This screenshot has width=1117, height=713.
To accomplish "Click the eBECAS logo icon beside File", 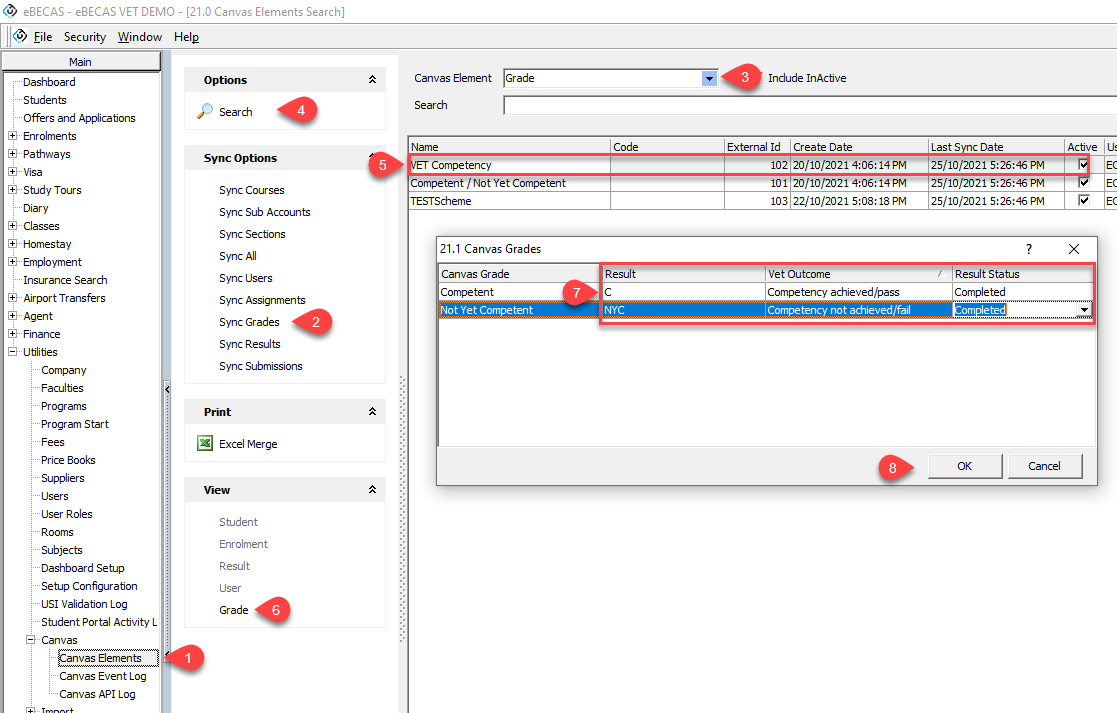I will point(20,36).
